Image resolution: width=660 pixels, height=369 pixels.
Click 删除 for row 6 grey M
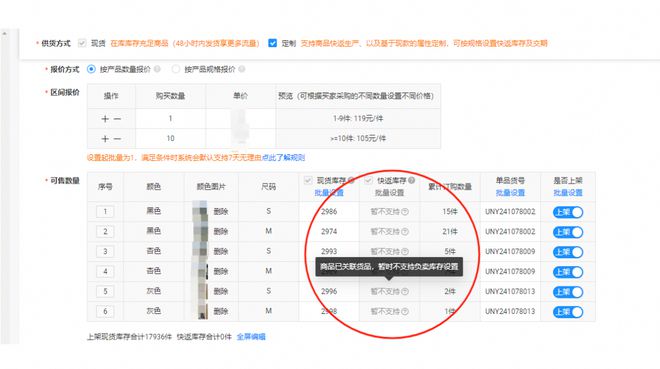click(221, 311)
